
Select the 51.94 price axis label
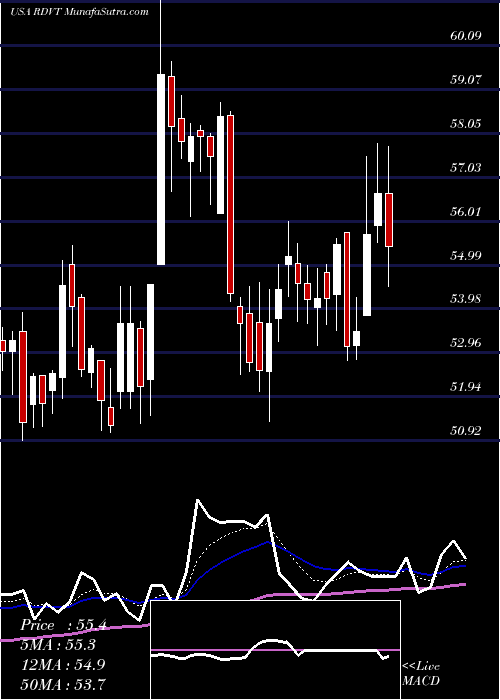[x=466, y=387]
